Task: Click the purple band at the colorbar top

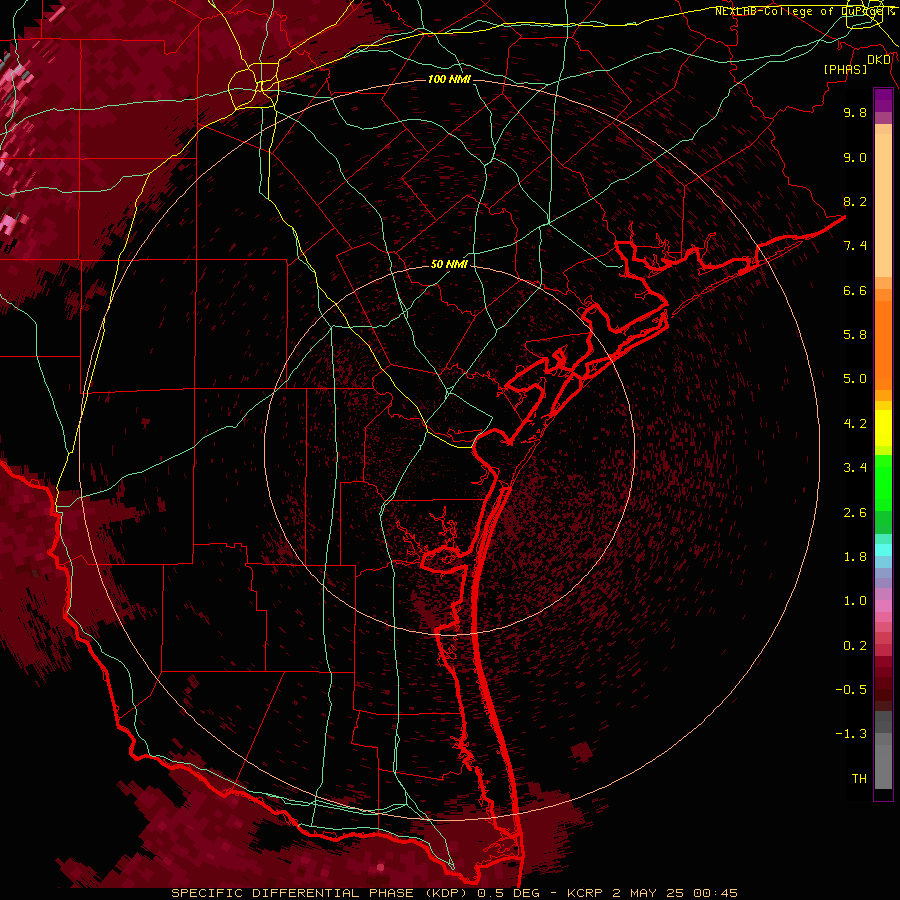Action: pyautogui.click(x=883, y=100)
